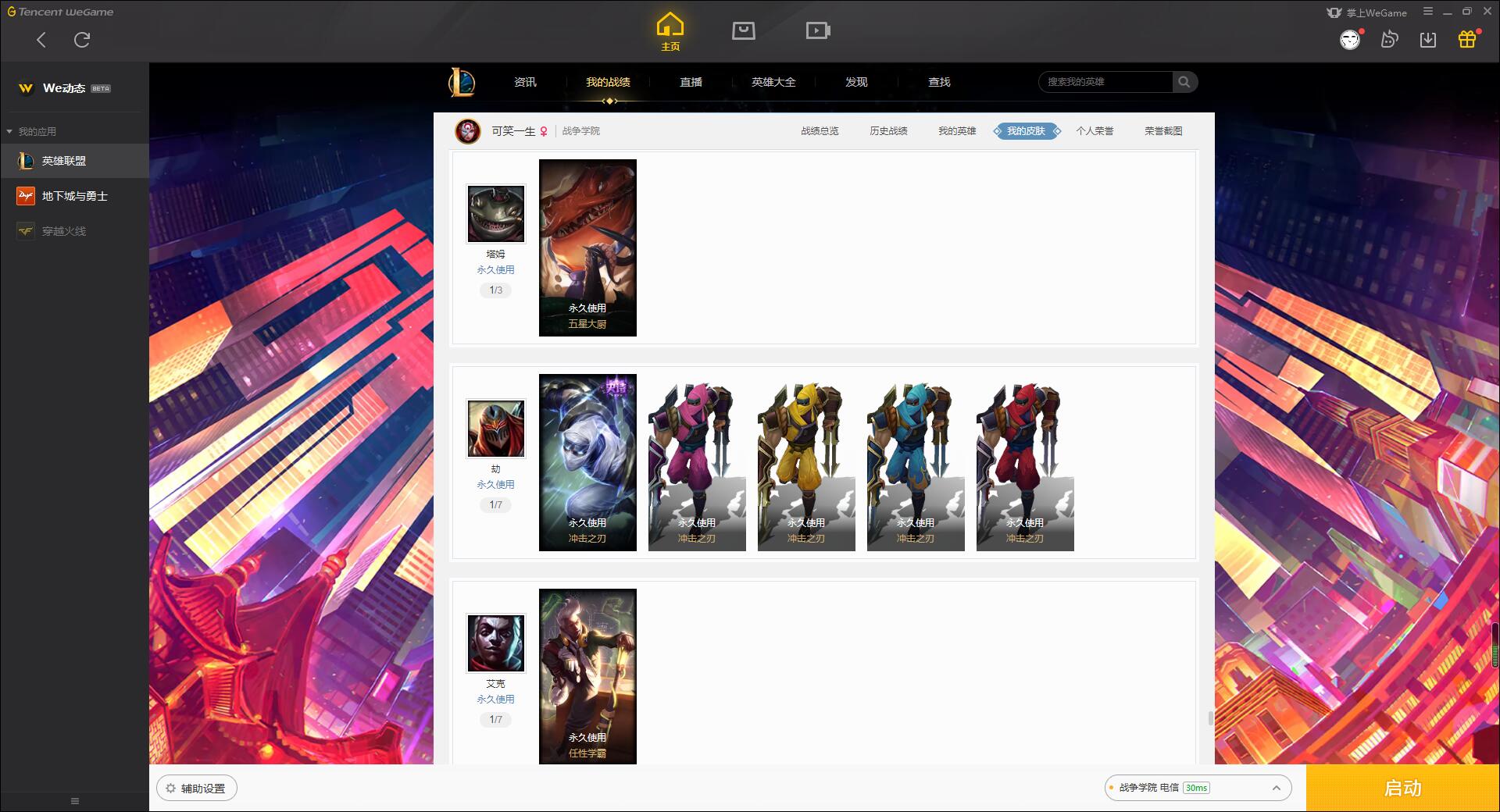Open the 任性学霸 skin card
Screen dimensions: 1500x812
pos(587,676)
